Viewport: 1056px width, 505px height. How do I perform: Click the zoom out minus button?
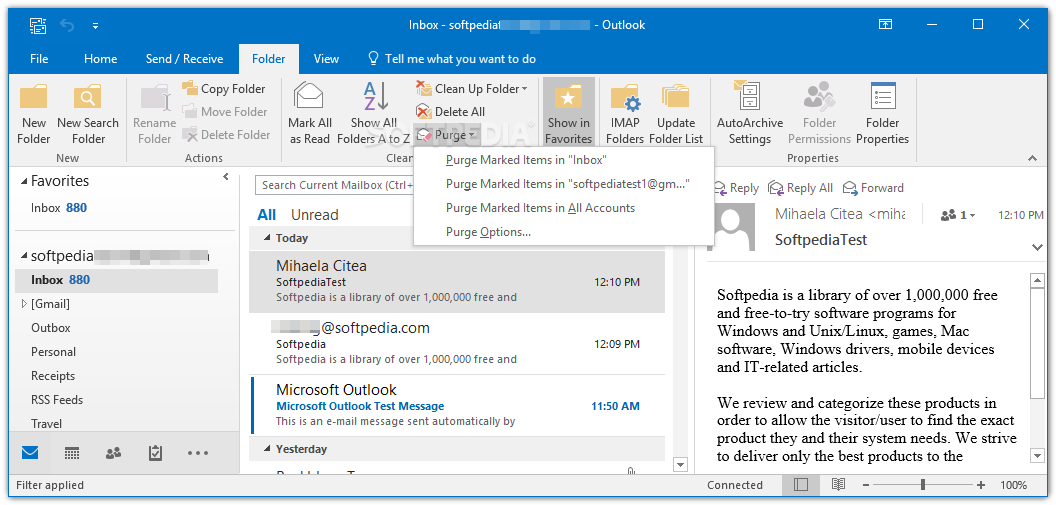tap(865, 485)
